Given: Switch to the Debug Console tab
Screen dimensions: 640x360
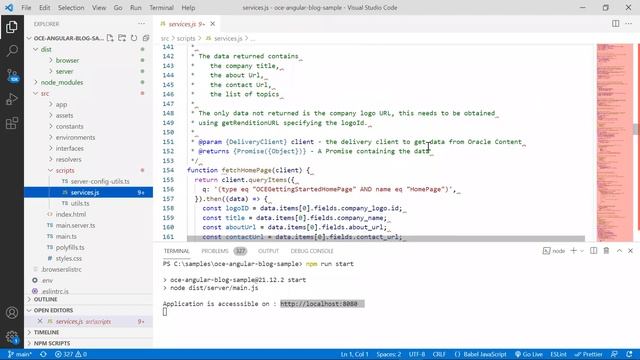Looking at the screenshot, I should point(312,251).
